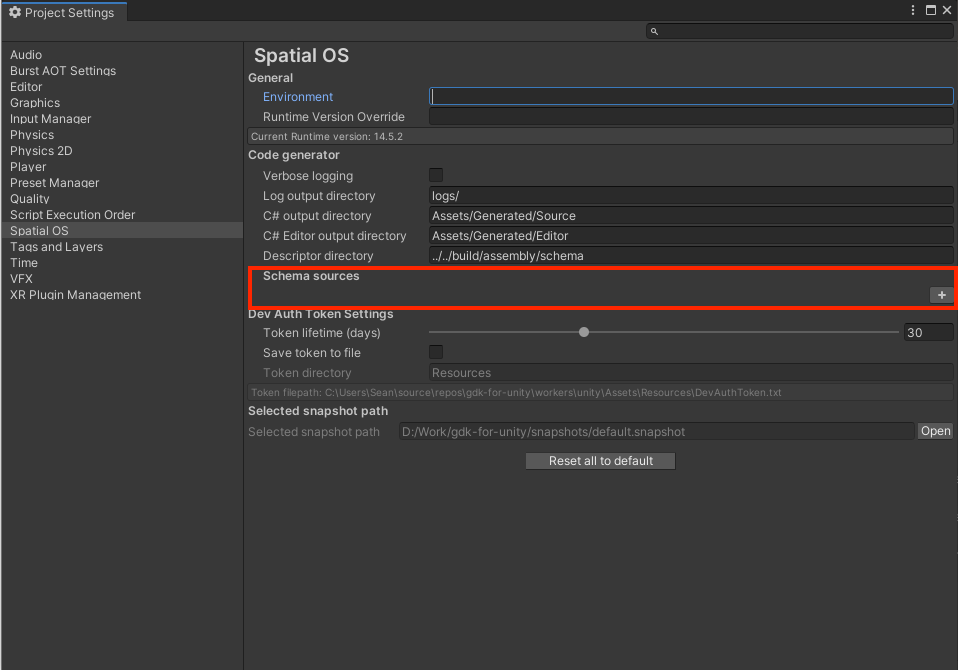This screenshot has width=958, height=670.
Task: Click the C# output directory field
Action: coord(691,216)
